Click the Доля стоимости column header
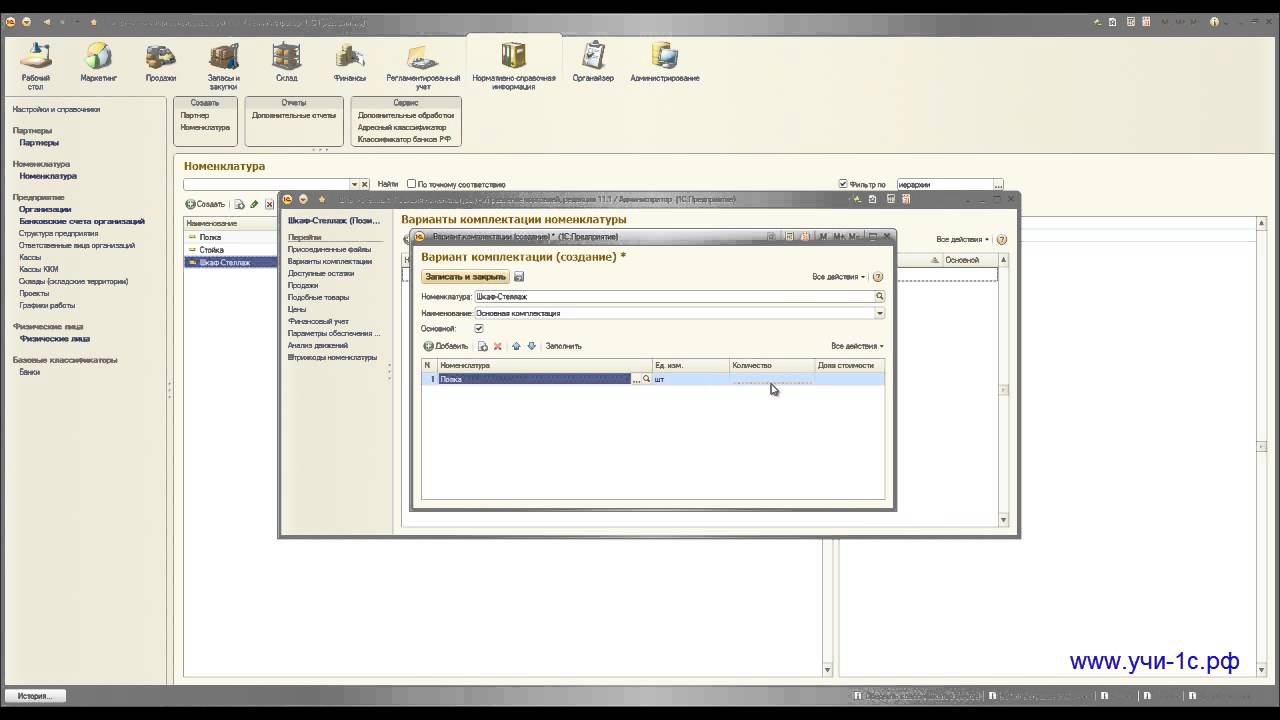The width and height of the screenshot is (1280, 720). point(849,365)
